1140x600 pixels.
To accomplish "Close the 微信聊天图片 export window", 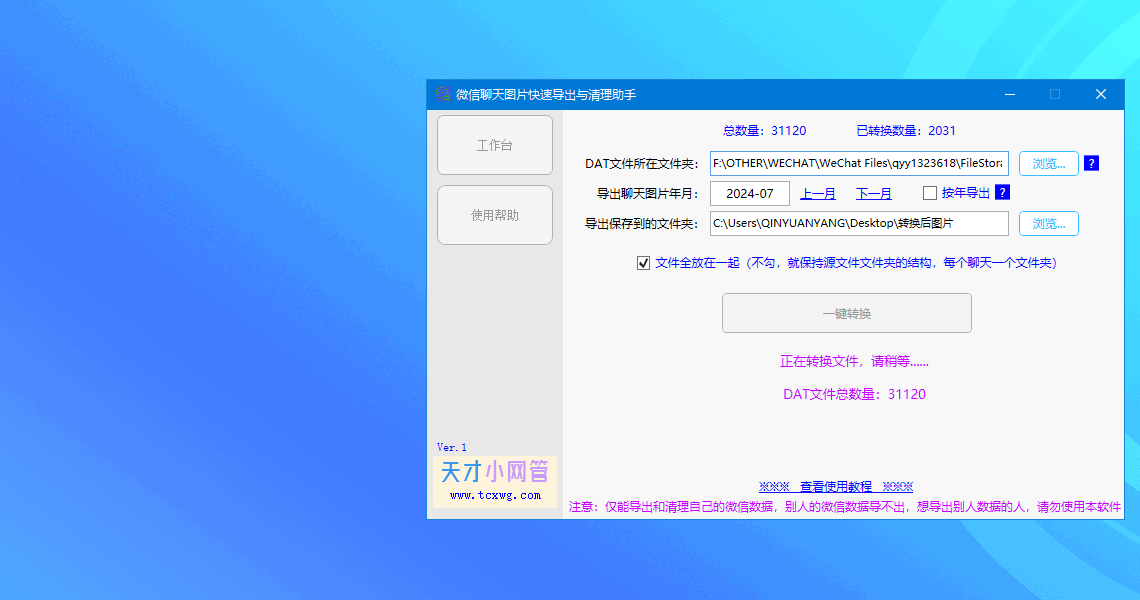I will coord(1101,95).
